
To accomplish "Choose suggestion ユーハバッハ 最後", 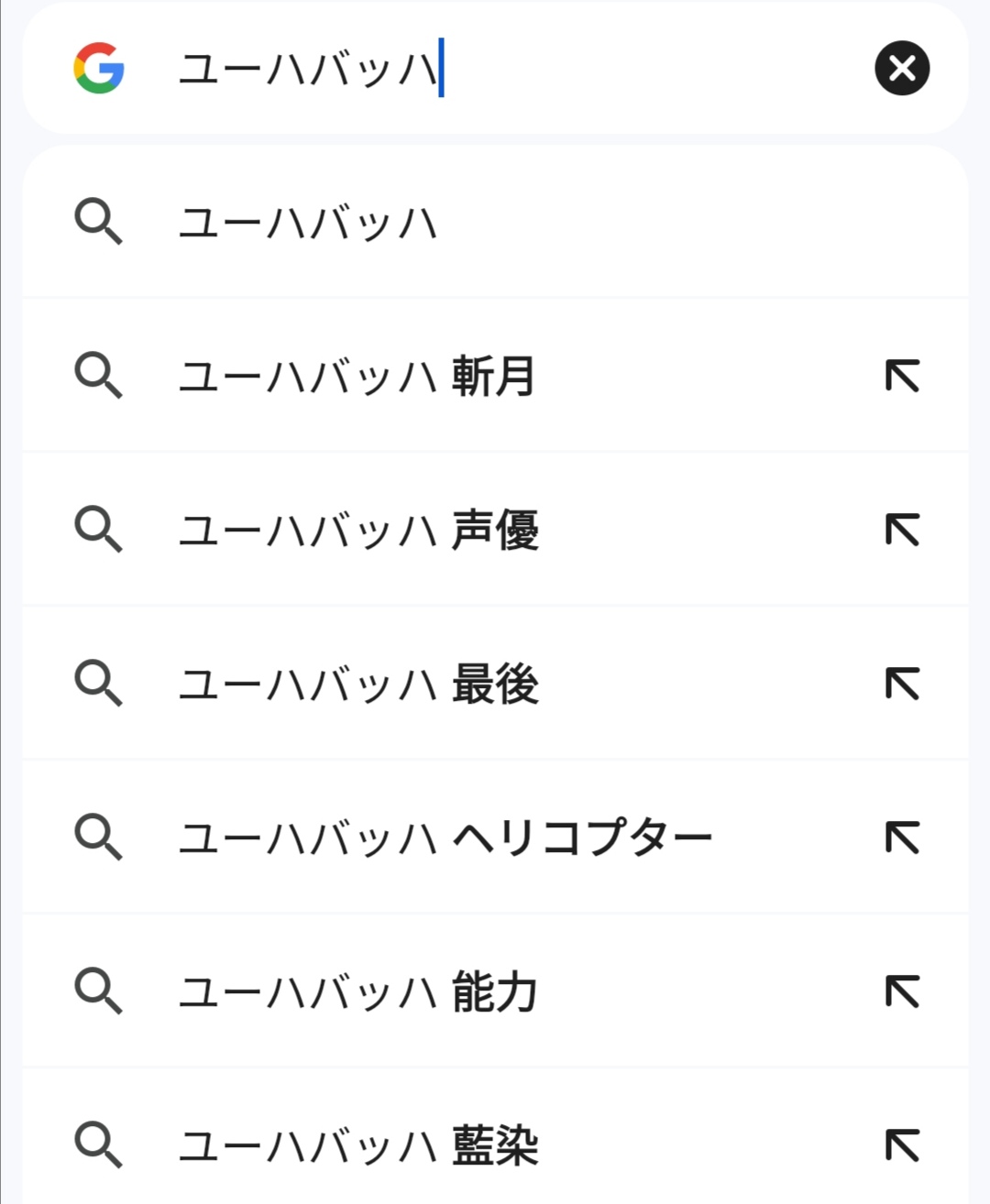I will click(495, 684).
